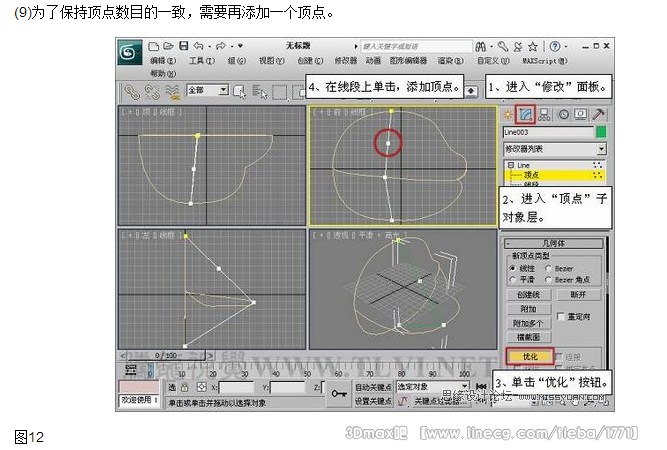Open the Hierarchy panel tab
This screenshot has height=450, width=667.
[x=545, y=114]
